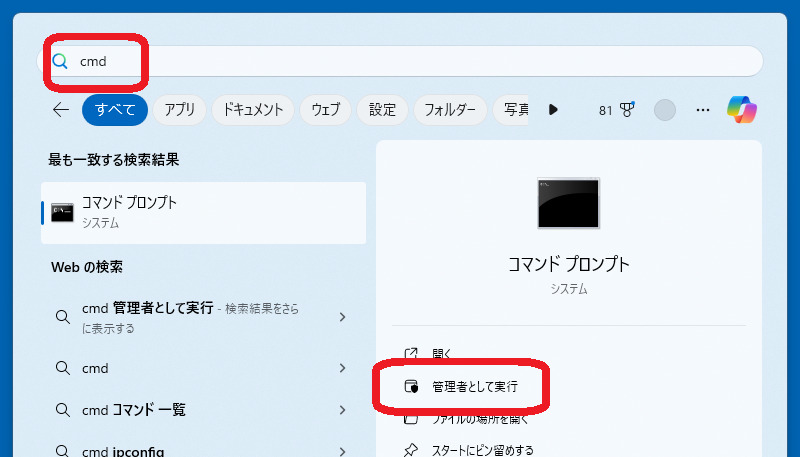Show more filter tabs with play arrow
This screenshot has height=457, width=800.
553,110
